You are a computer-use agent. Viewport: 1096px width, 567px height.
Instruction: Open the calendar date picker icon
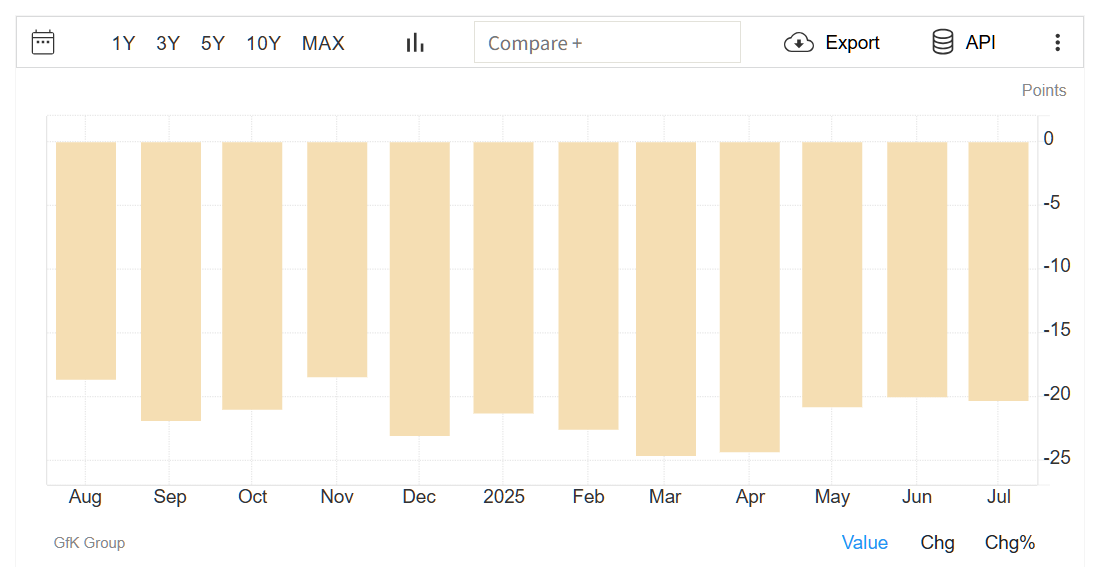tap(43, 43)
